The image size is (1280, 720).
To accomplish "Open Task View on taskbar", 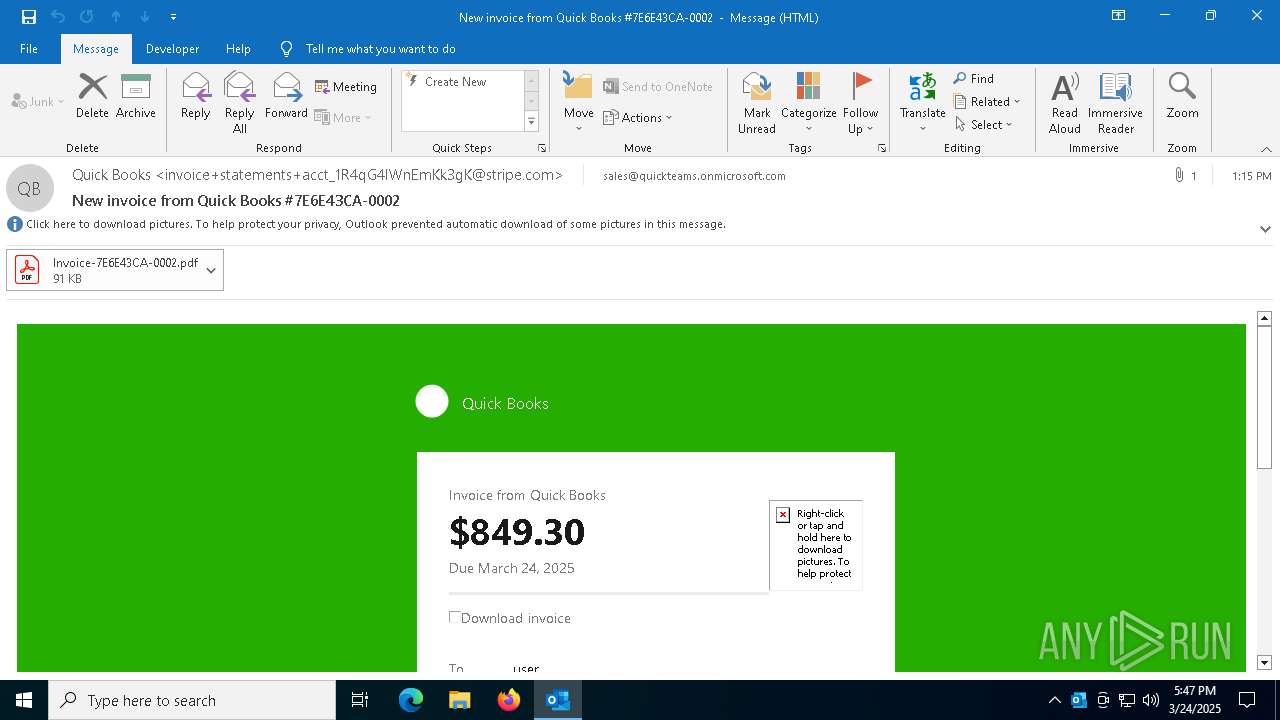I will click(360, 700).
